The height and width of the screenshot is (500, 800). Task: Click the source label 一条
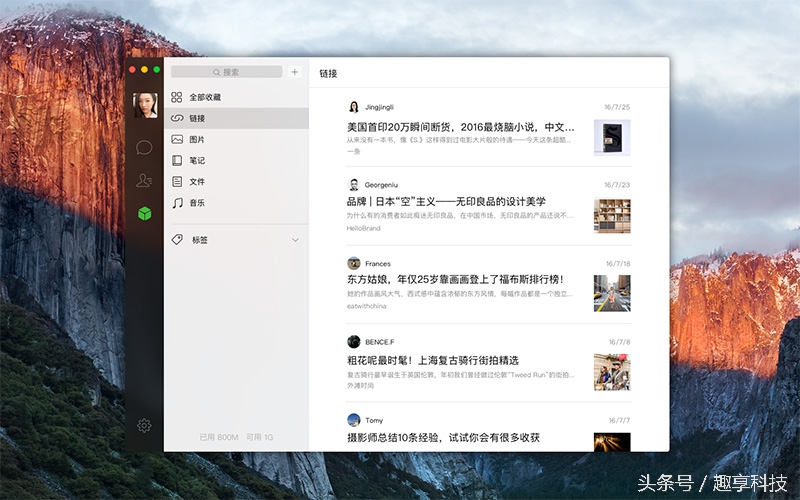pos(354,152)
